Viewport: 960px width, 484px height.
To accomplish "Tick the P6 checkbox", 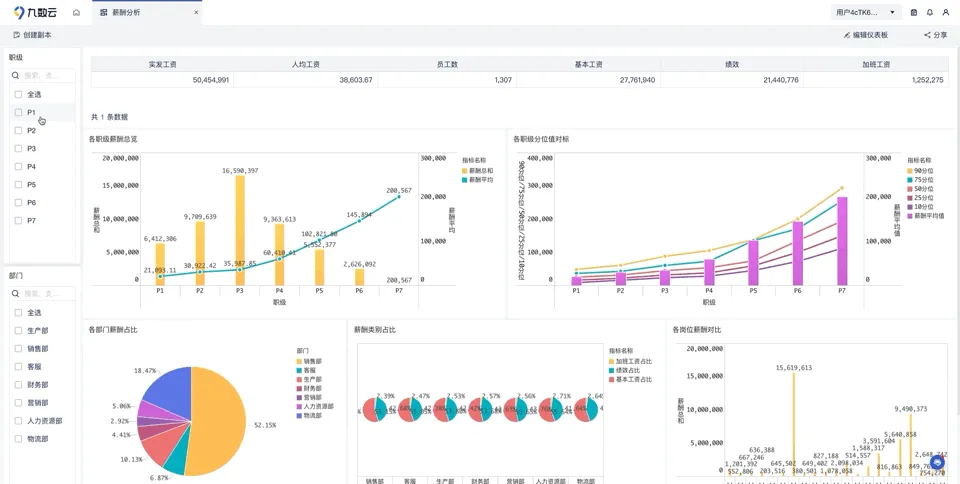I will (18, 203).
